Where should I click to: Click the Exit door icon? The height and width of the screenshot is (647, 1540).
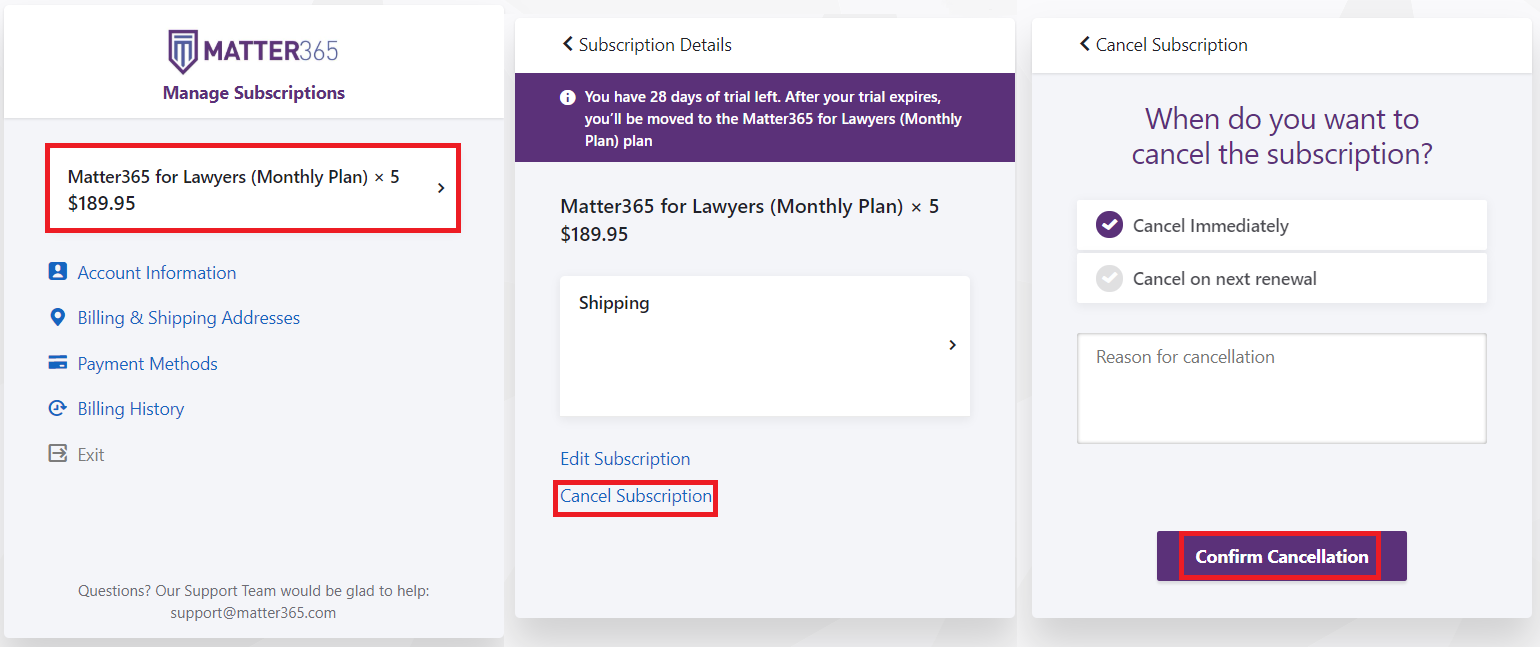pyautogui.click(x=57, y=454)
